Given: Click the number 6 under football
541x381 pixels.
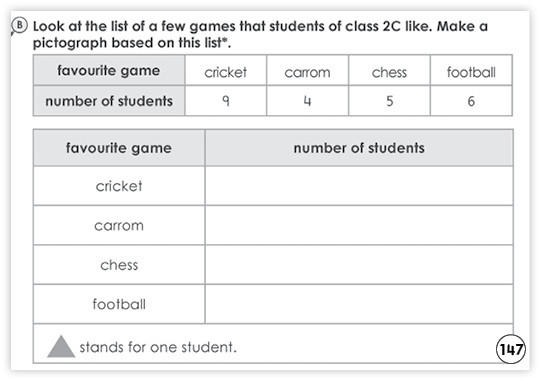Looking at the screenshot, I should 471,101.
